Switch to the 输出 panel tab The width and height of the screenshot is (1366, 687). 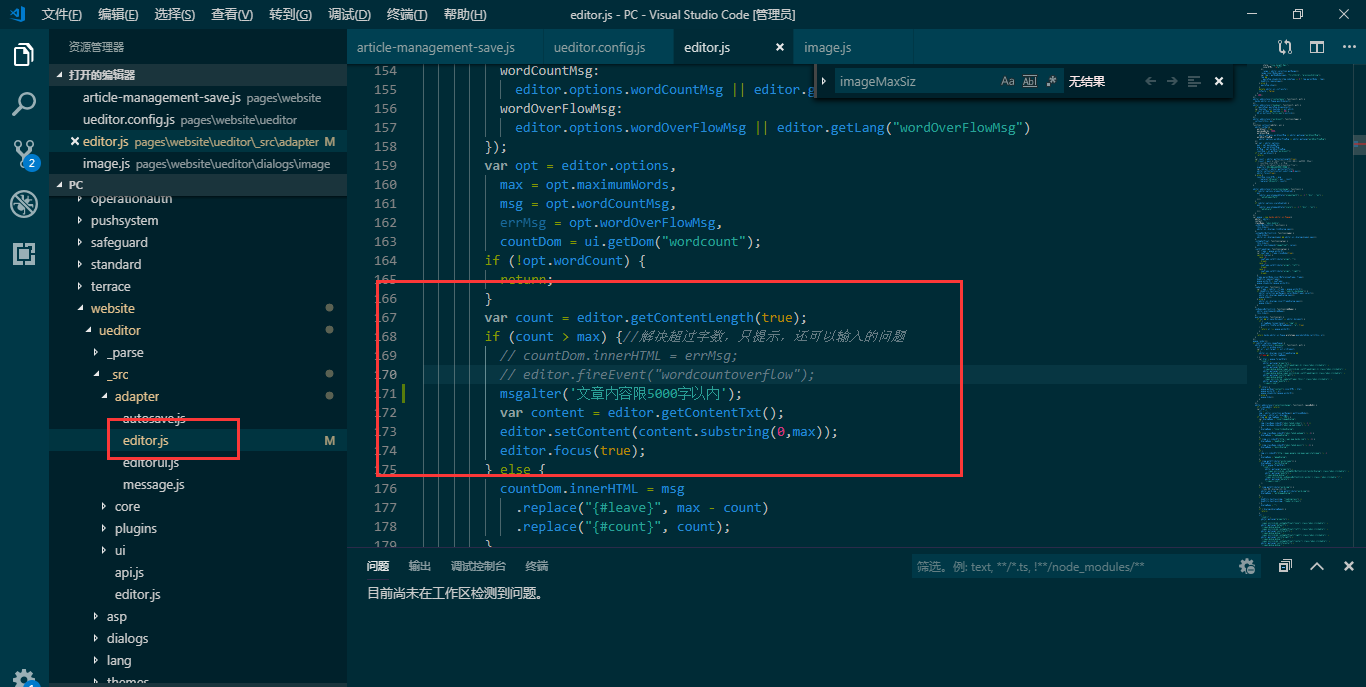(x=419, y=566)
